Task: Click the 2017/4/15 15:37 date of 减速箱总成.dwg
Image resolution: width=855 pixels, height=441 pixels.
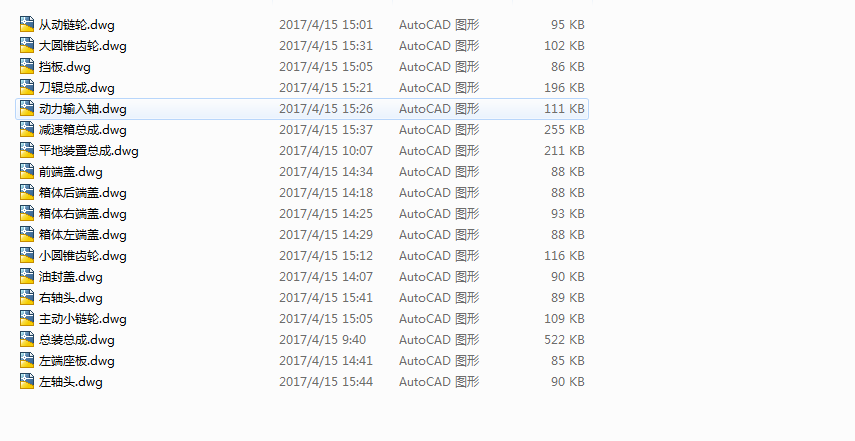Action: click(326, 130)
